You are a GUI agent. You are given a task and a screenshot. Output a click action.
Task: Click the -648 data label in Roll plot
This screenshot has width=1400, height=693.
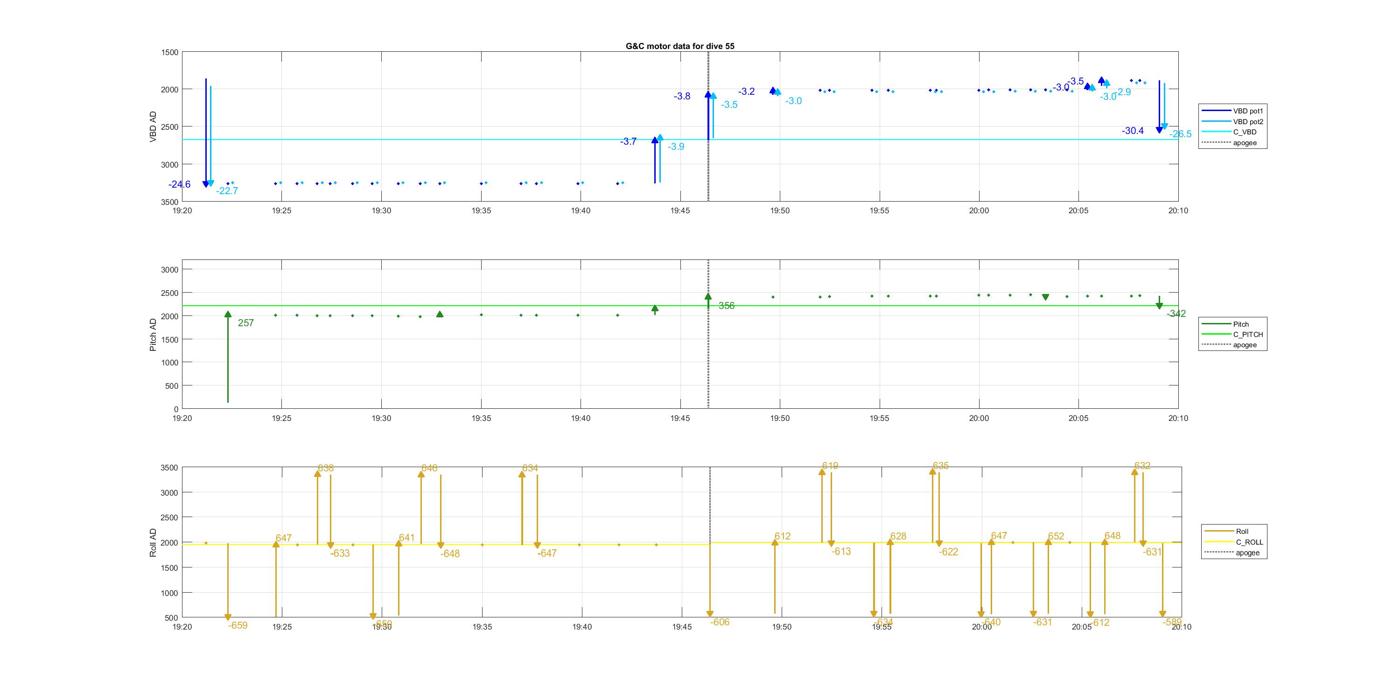tap(450, 554)
